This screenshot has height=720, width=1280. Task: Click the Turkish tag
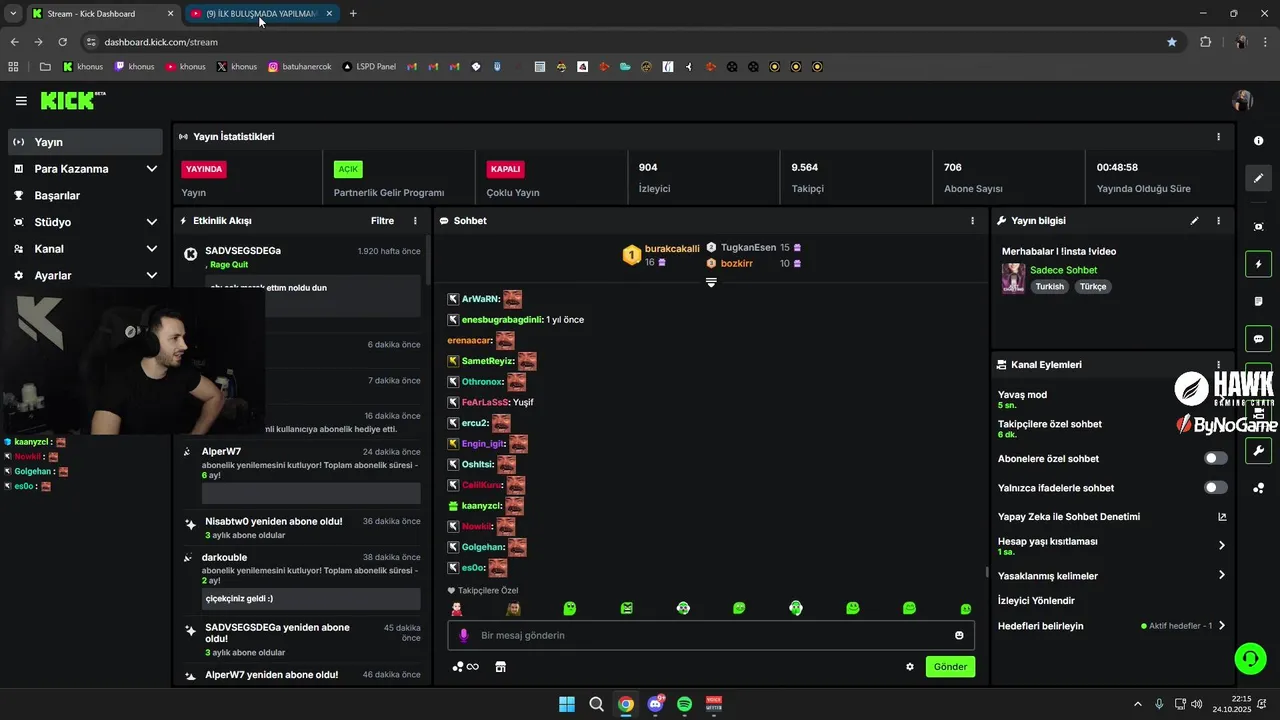(1050, 287)
